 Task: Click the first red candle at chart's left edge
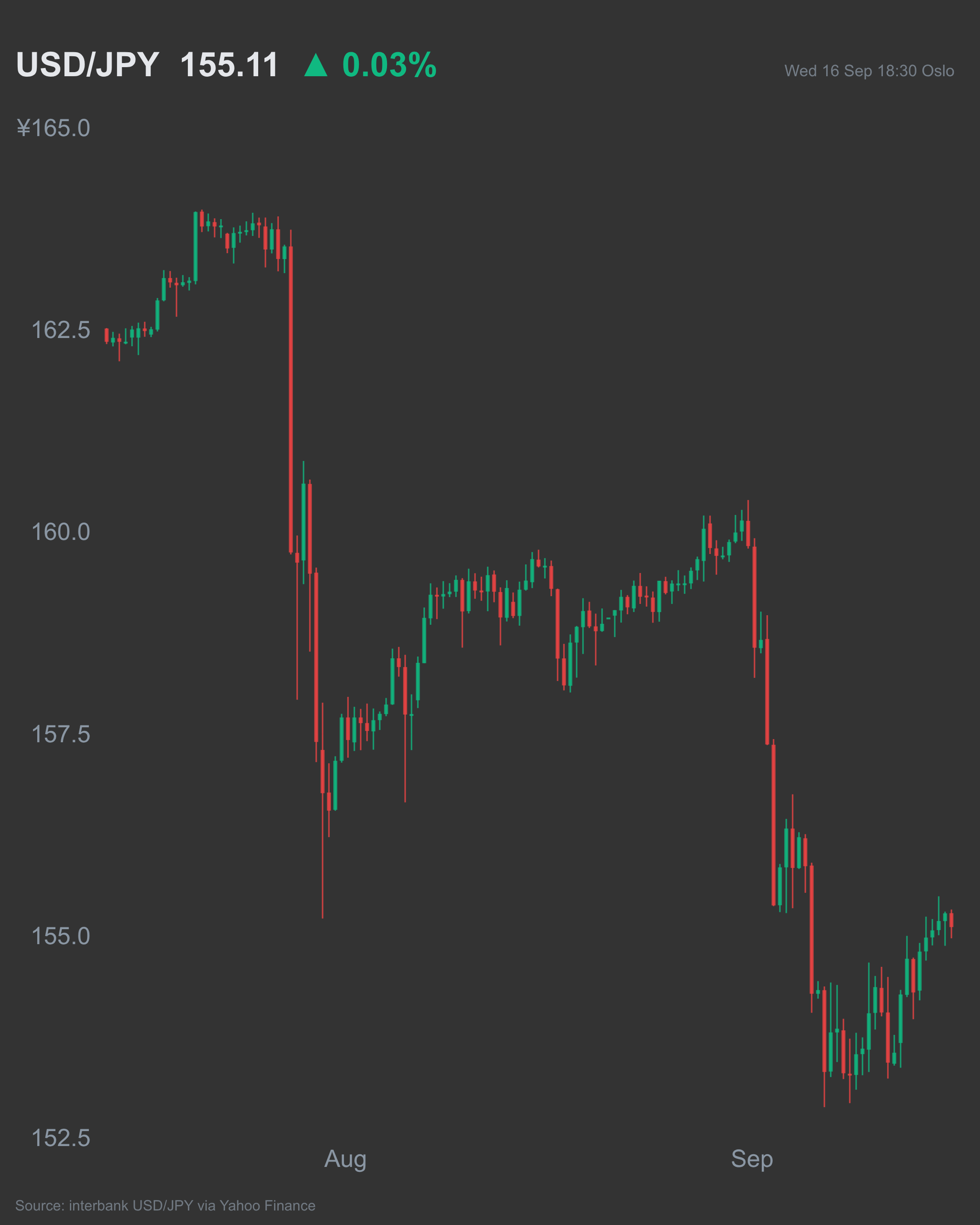coord(106,335)
